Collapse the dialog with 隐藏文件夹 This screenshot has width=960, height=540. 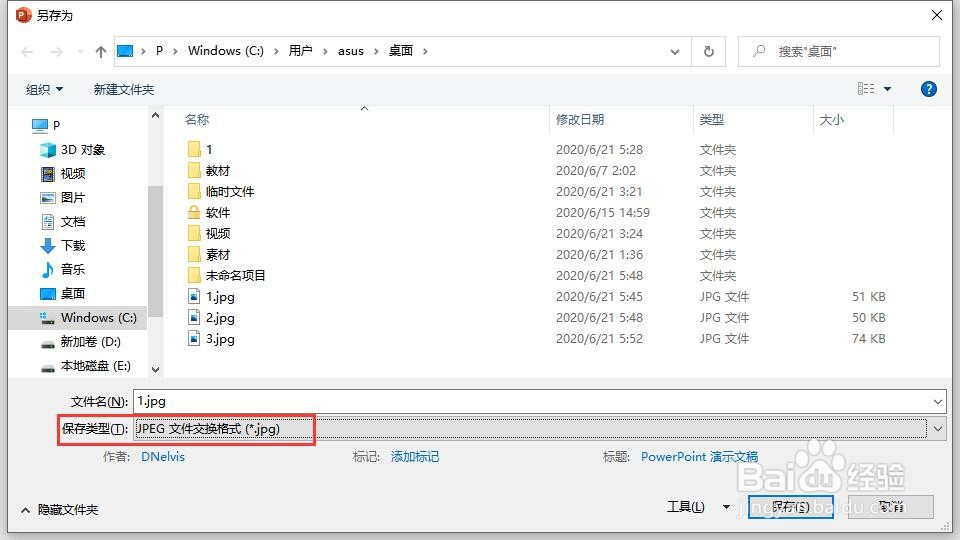(59, 509)
